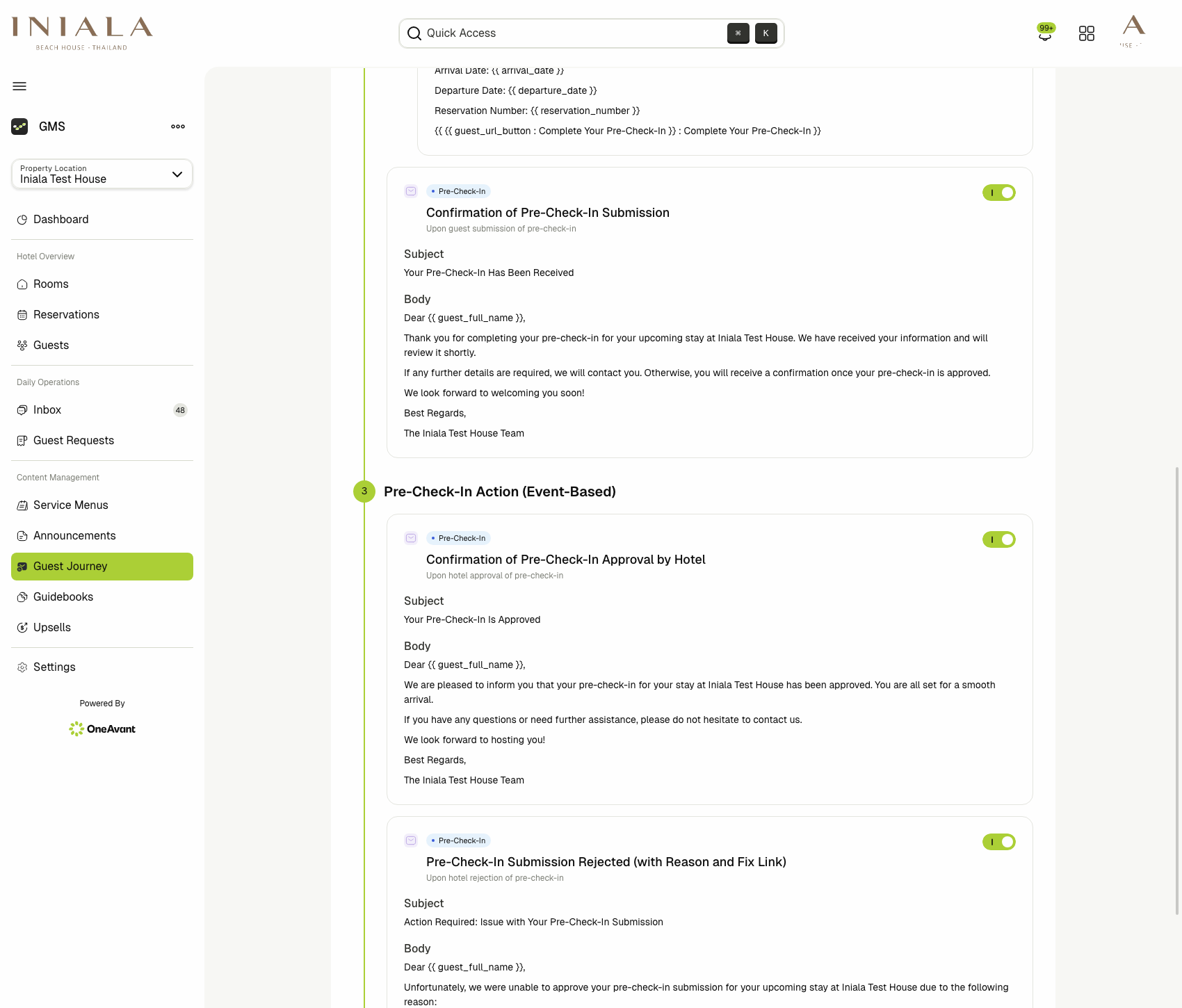Select the Upsells icon
The image size is (1182, 1008).
click(x=23, y=627)
